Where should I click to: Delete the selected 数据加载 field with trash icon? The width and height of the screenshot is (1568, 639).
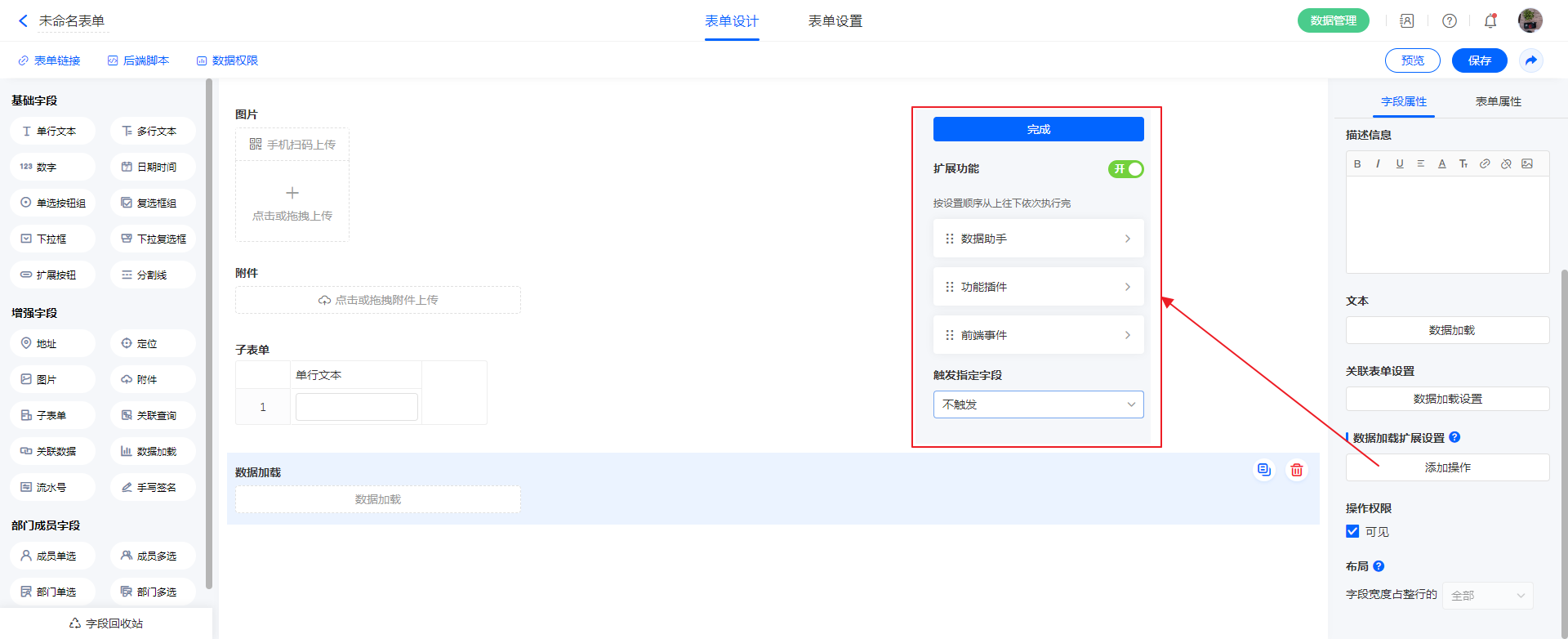1296,470
